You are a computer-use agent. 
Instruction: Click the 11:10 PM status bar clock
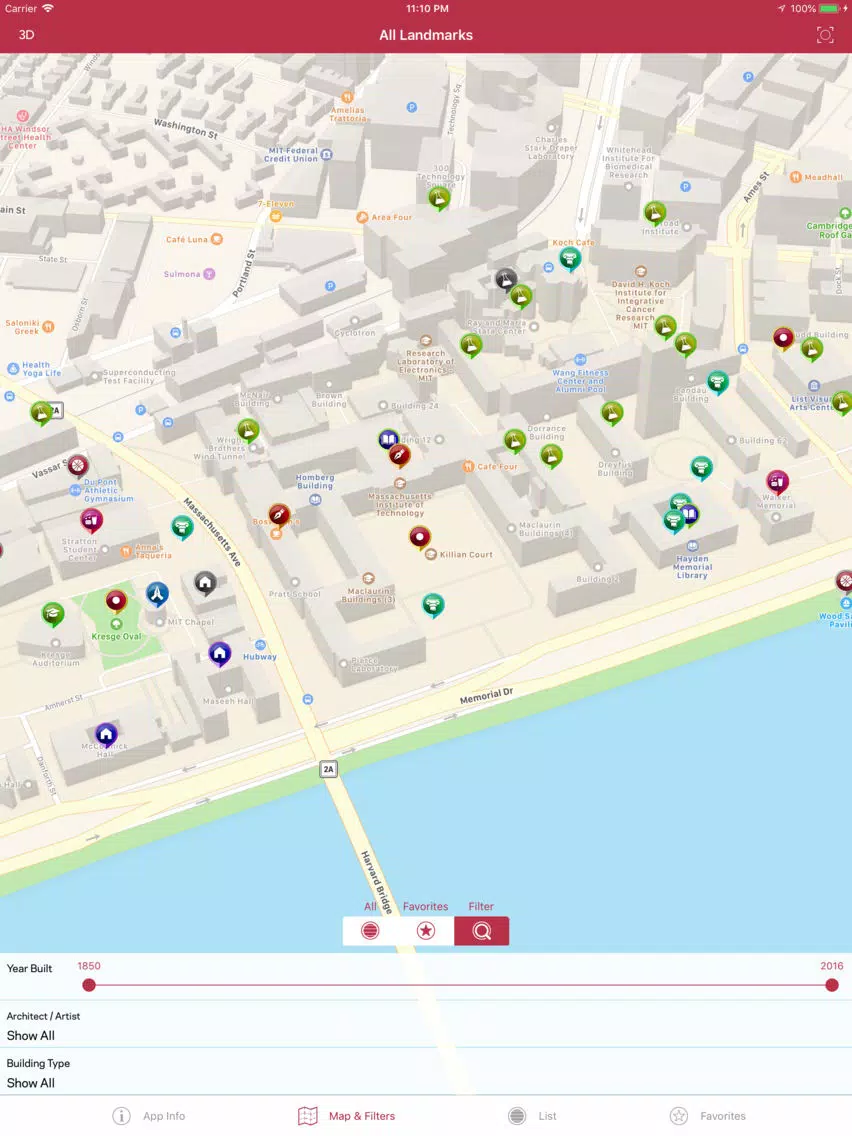click(x=427, y=9)
